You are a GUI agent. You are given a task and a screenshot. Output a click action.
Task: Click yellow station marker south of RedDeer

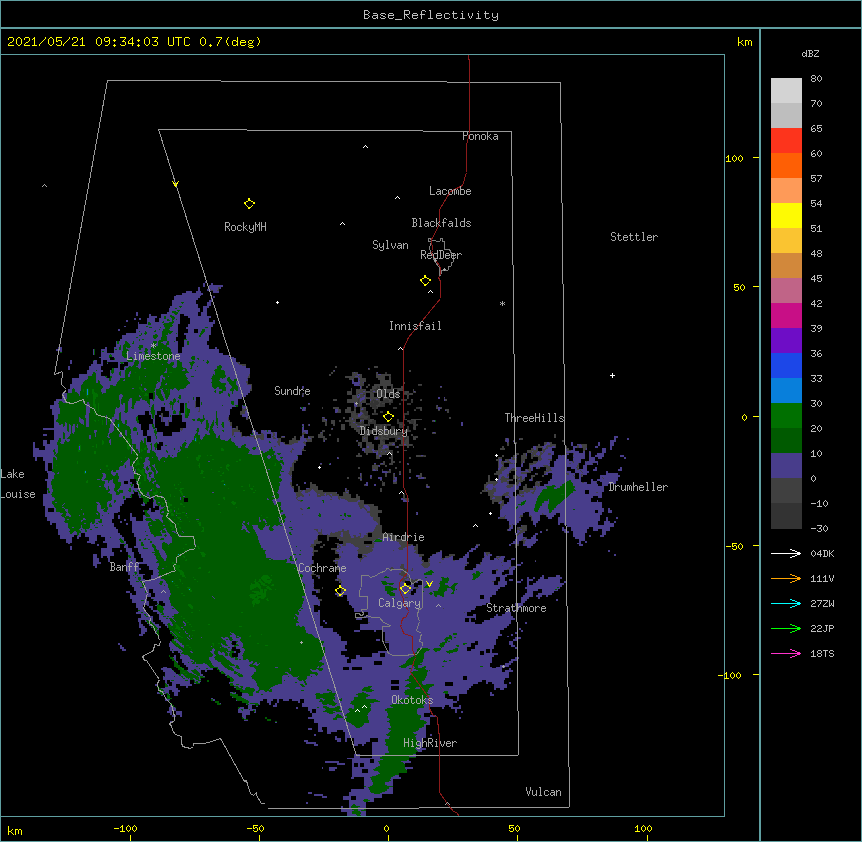[425, 281]
